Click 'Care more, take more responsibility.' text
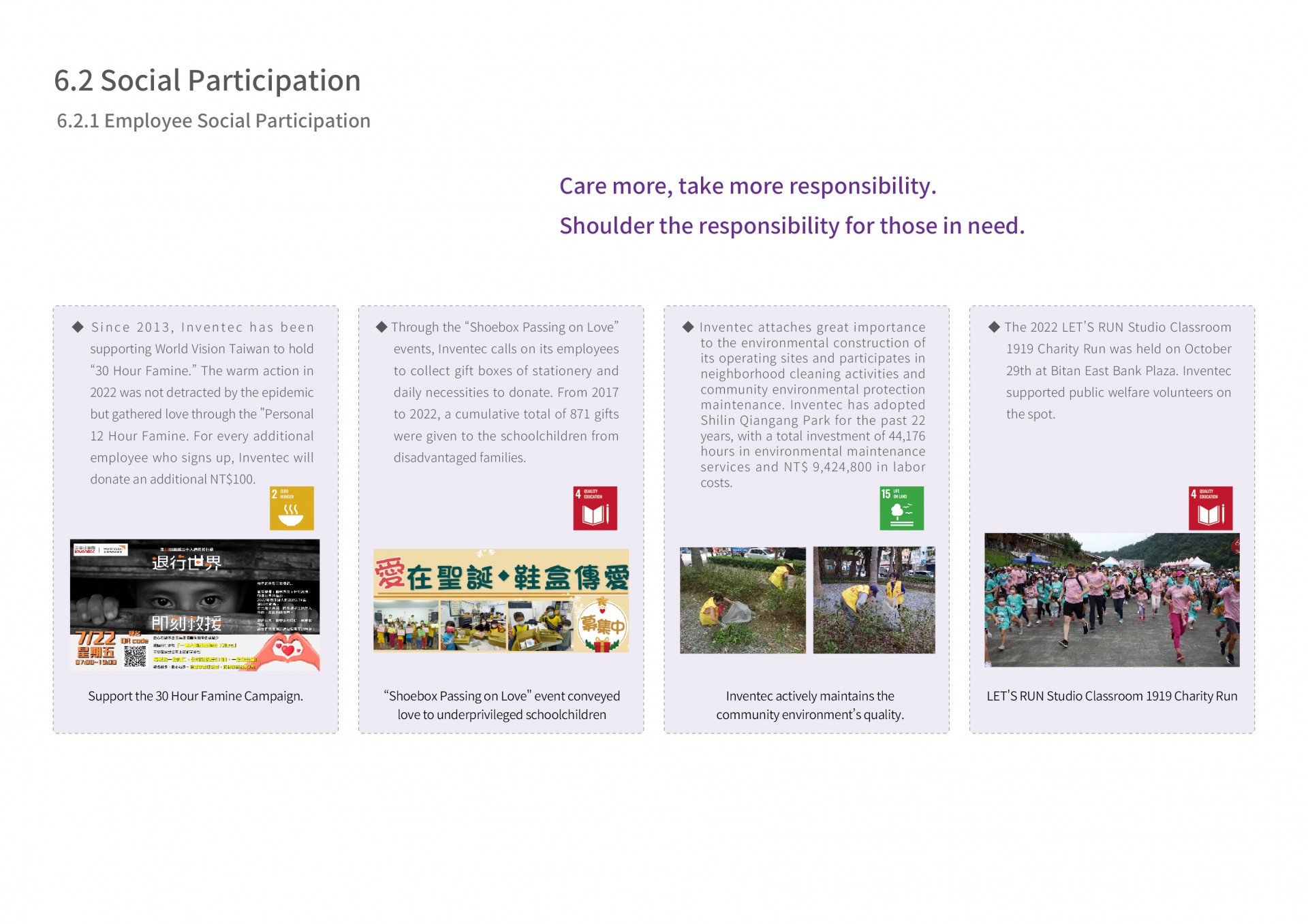This screenshot has height=924, width=1308. pos(748,186)
